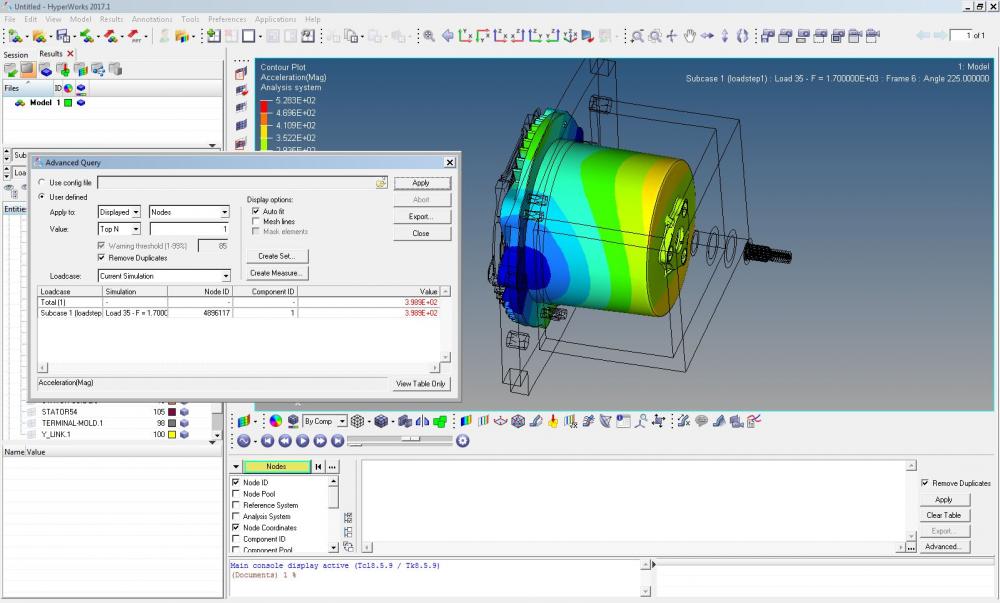Open the Contour icon dropdown arrow
Viewport: 1000px width, 603px height.
point(255,421)
